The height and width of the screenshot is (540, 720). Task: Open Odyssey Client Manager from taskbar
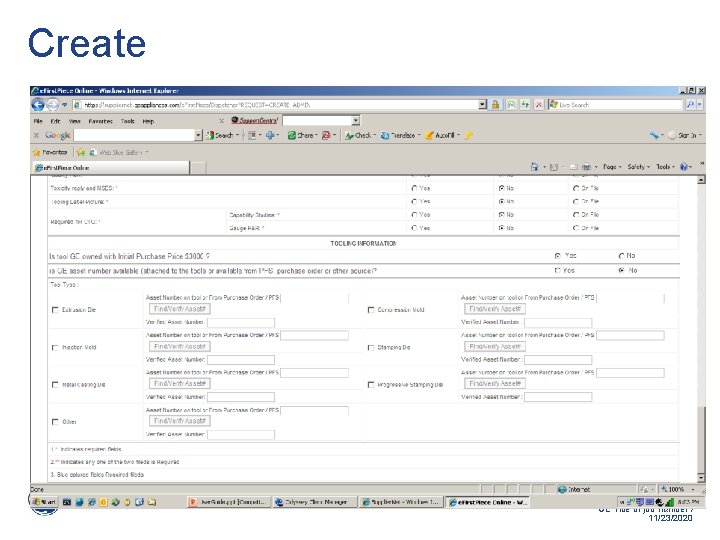pos(315,502)
